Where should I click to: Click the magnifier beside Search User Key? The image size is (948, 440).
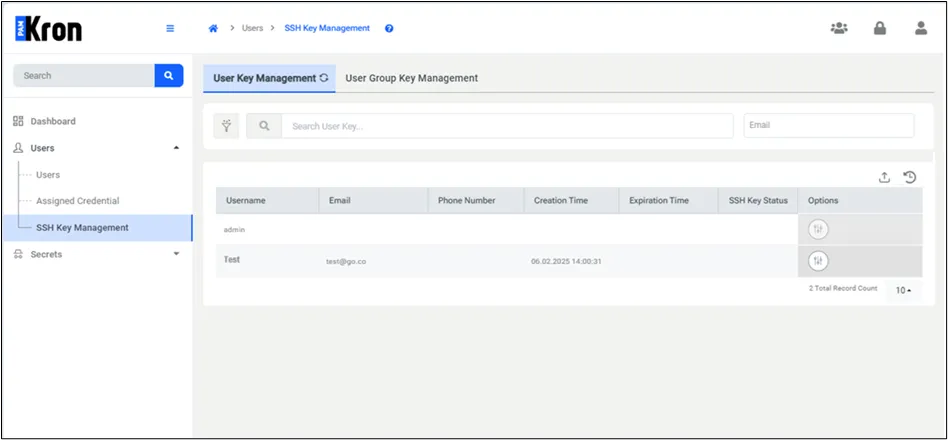264,126
